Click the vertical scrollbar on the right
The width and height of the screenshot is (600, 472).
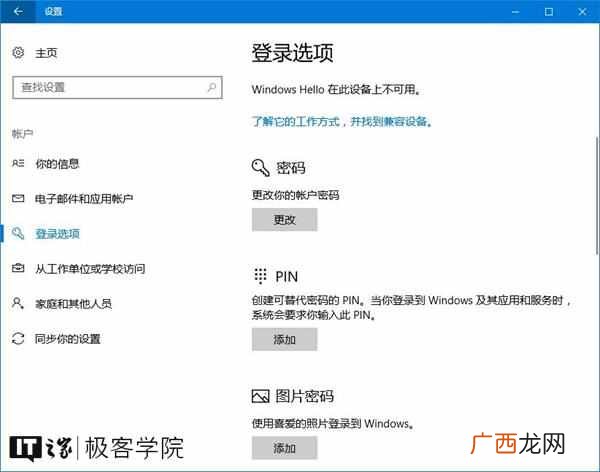[597, 195]
